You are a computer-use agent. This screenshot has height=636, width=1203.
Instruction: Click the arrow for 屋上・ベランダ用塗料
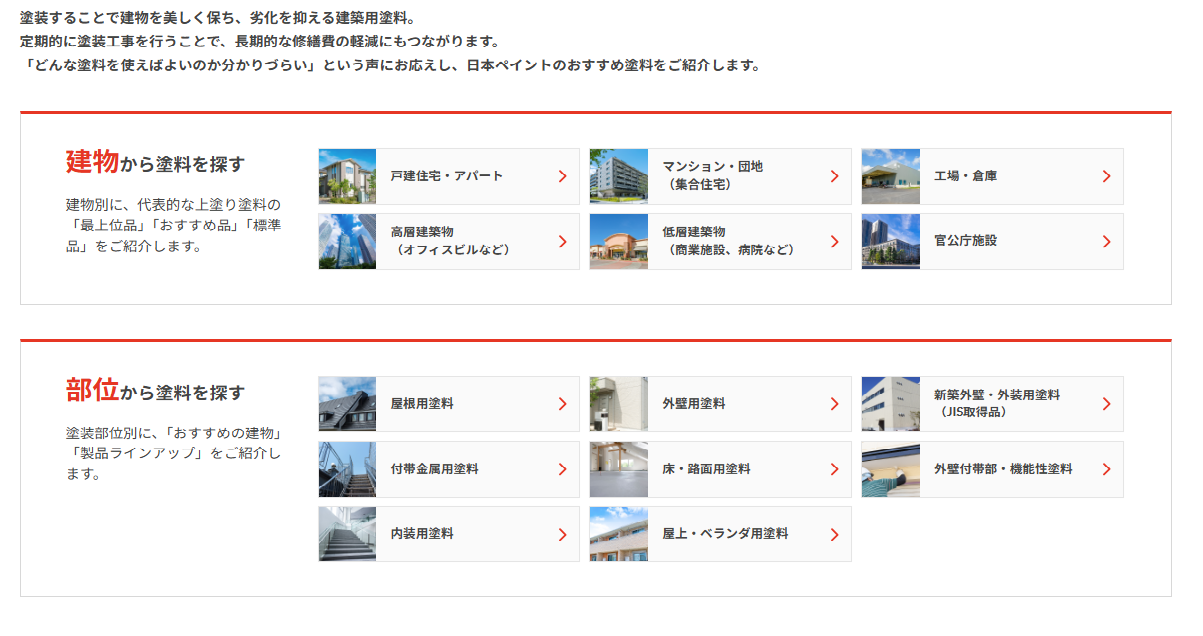click(835, 533)
